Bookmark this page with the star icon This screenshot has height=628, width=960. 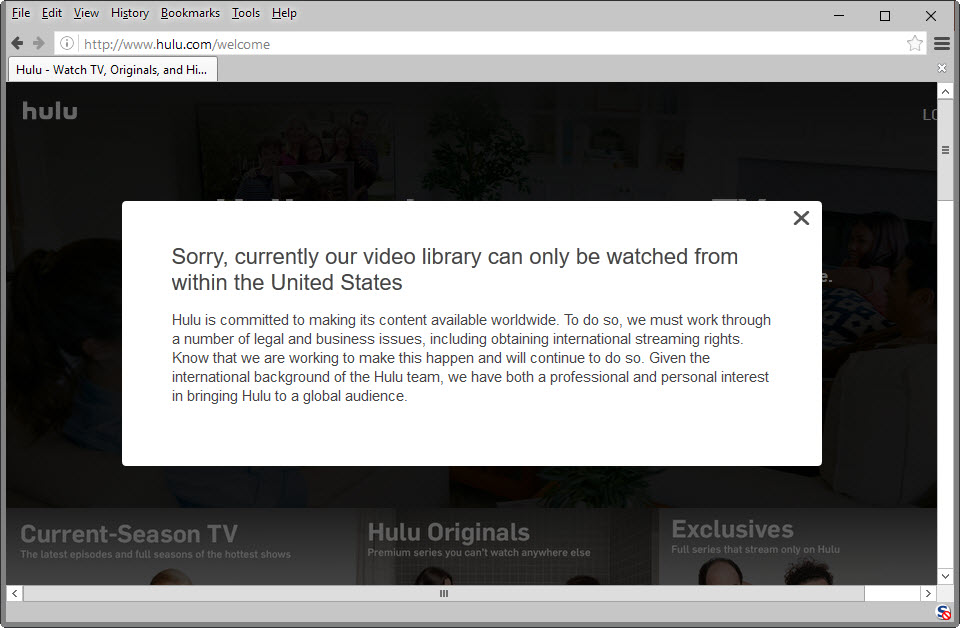pos(915,43)
